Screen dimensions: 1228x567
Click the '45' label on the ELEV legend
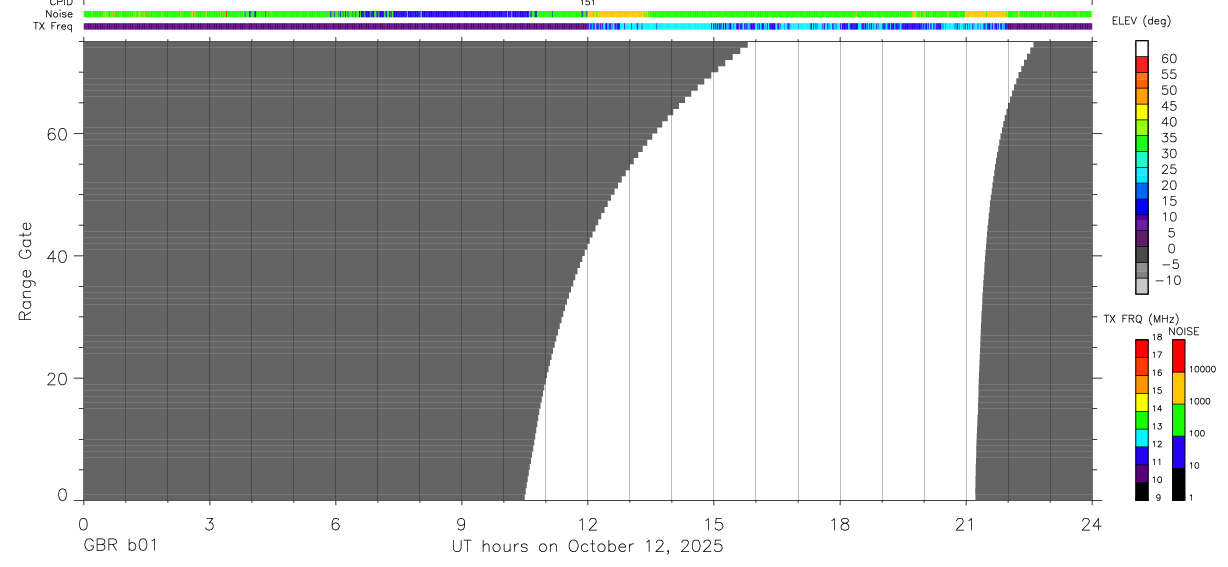tap(1168, 106)
